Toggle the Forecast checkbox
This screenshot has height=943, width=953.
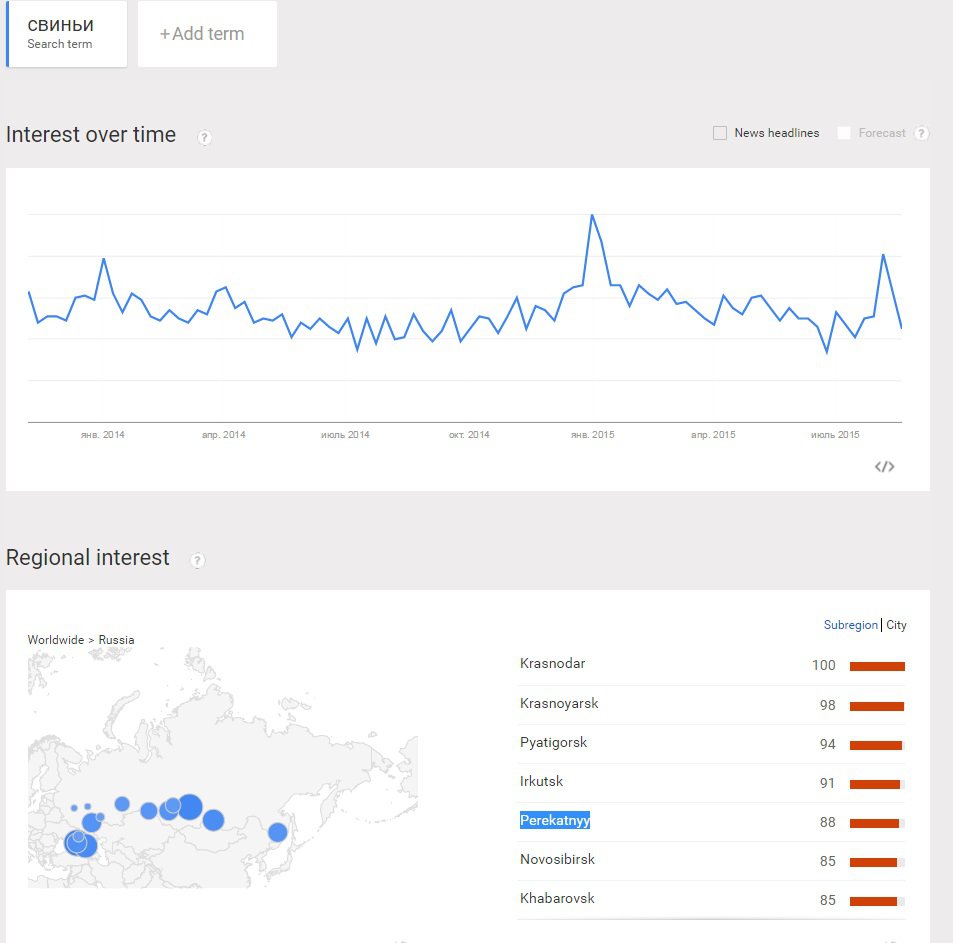[844, 133]
